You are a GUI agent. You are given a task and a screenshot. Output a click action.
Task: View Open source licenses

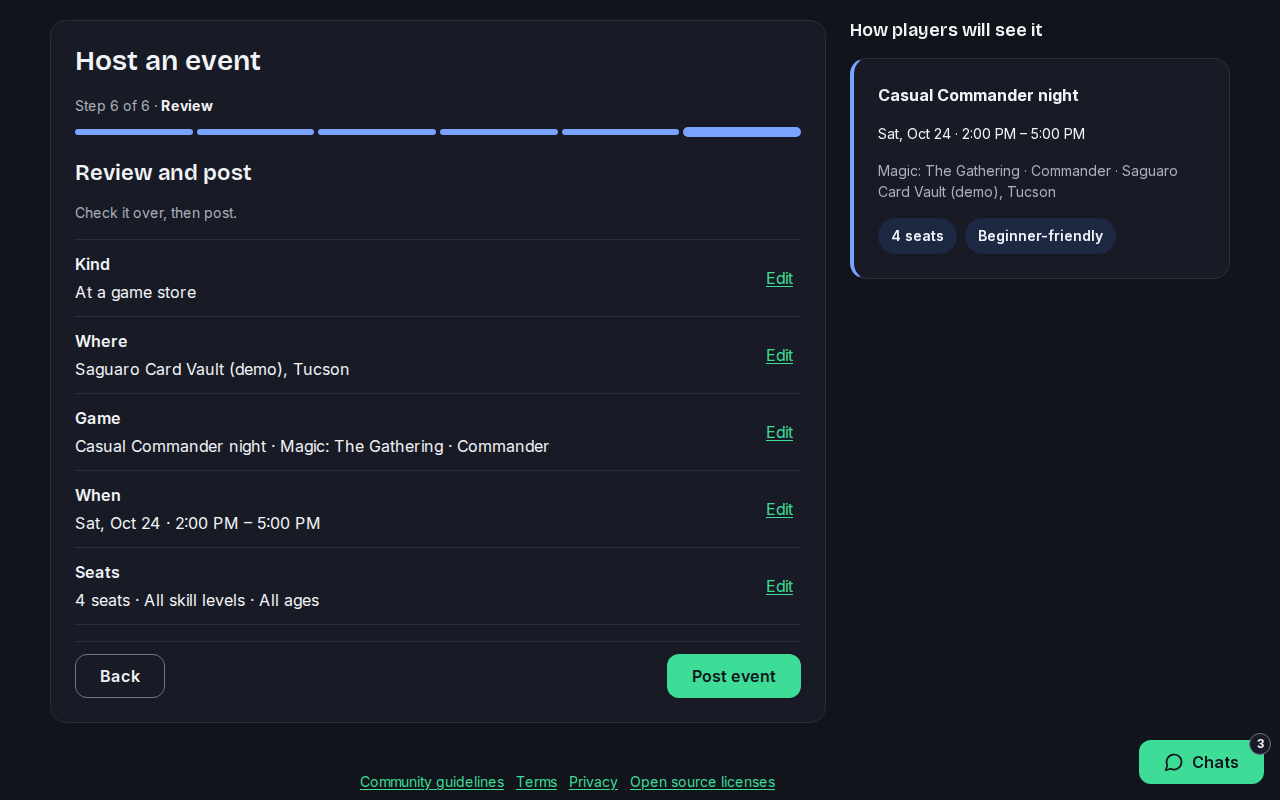(x=702, y=782)
